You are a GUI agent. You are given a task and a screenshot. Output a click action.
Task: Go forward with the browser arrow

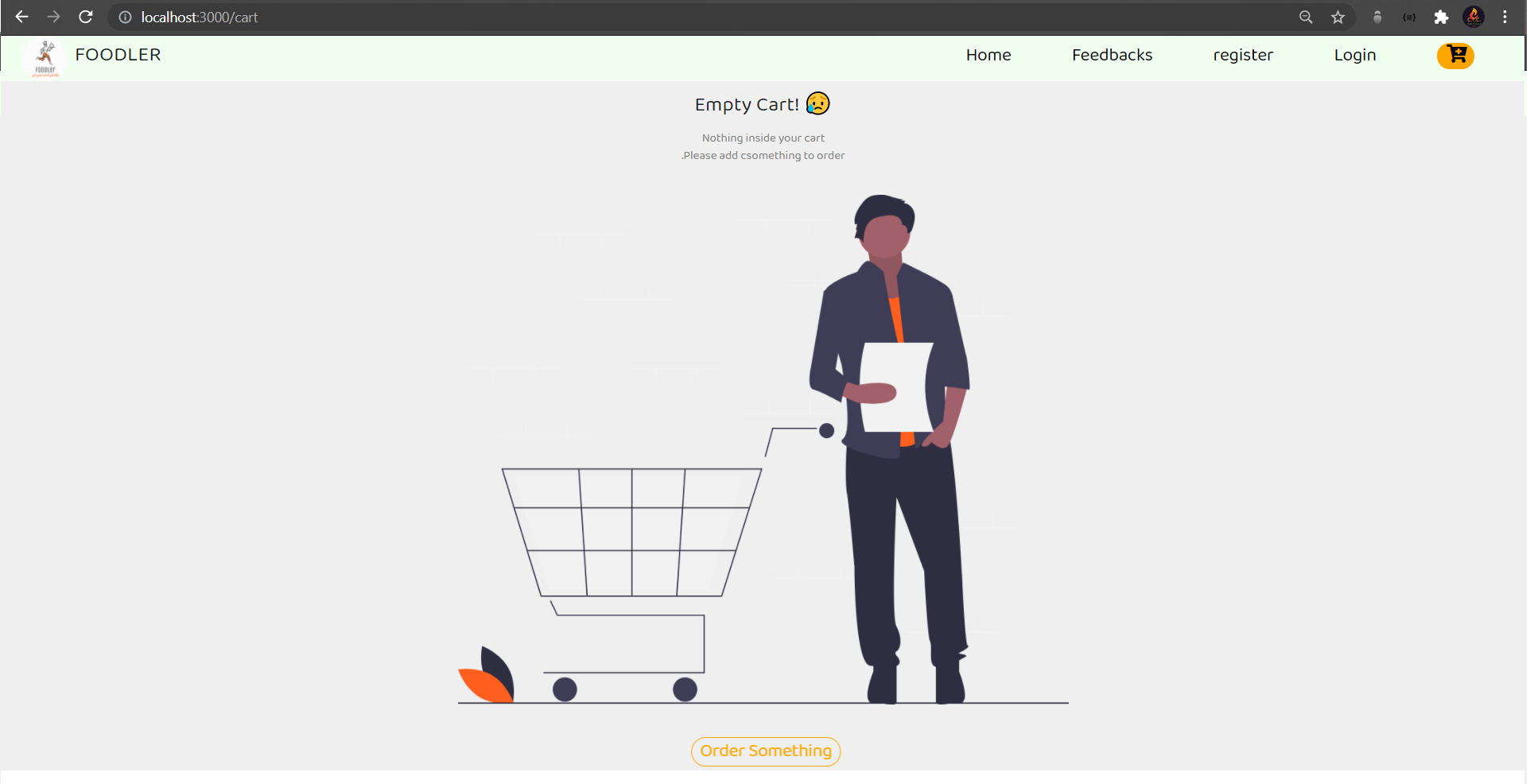53,17
